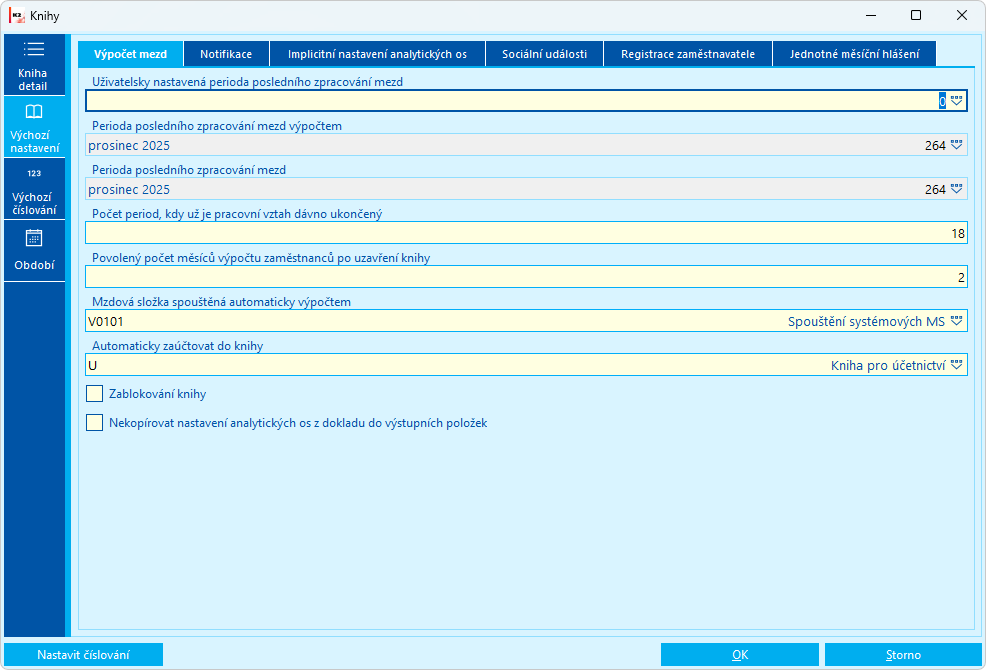The image size is (986, 670).
Task: Expand Automaticky zaúčtovat do knihy dropdown
Action: pyautogui.click(x=956, y=366)
